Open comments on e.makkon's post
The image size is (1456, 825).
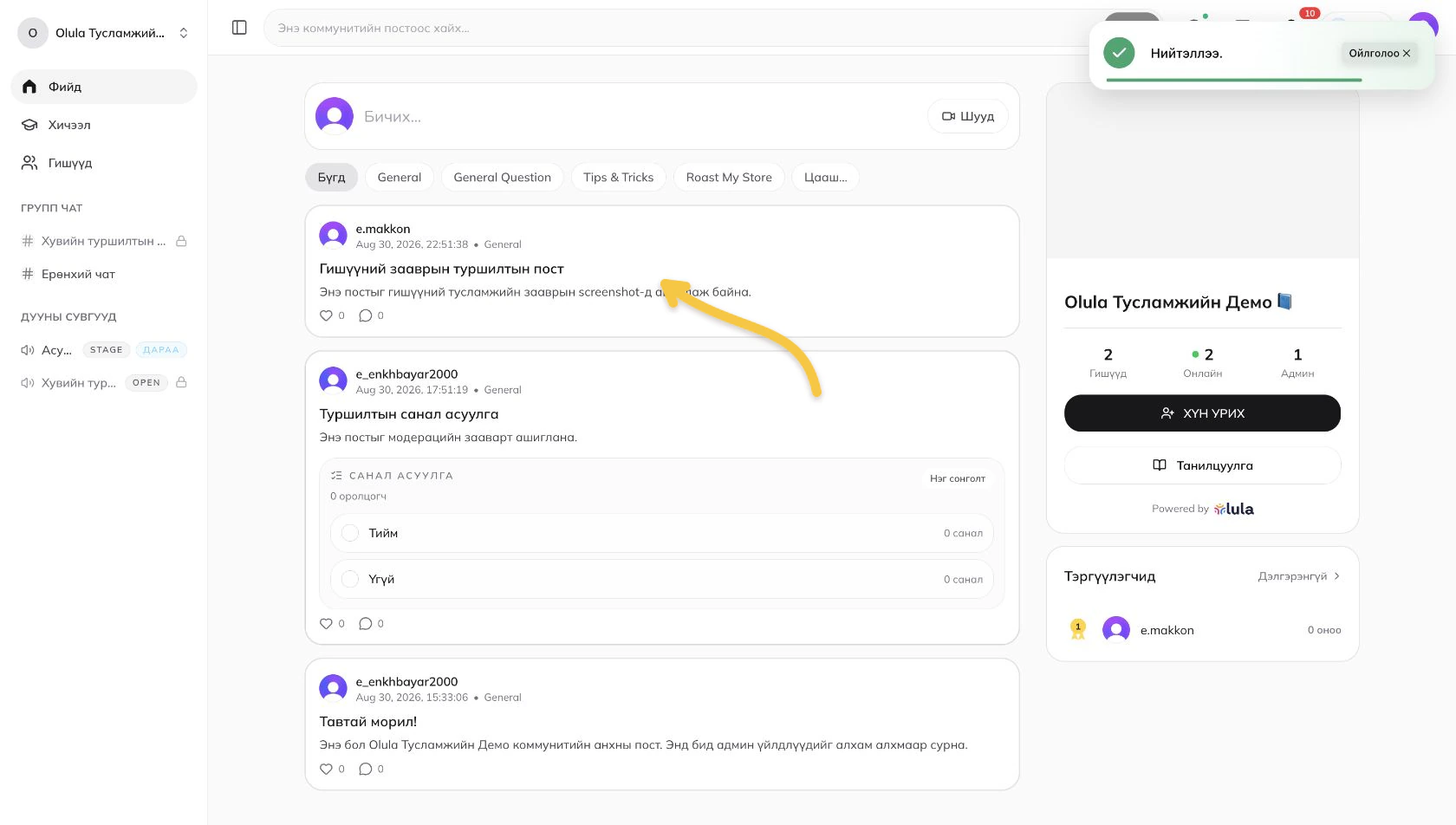pos(366,315)
